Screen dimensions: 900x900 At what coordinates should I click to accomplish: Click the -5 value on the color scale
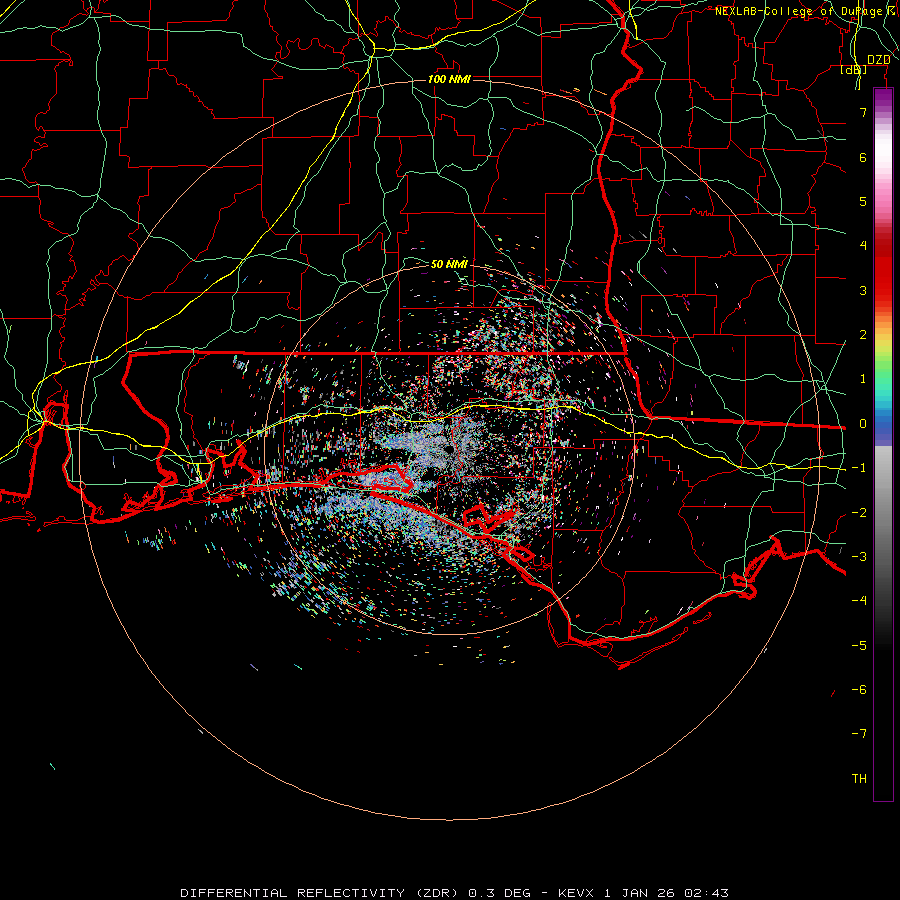coord(859,646)
